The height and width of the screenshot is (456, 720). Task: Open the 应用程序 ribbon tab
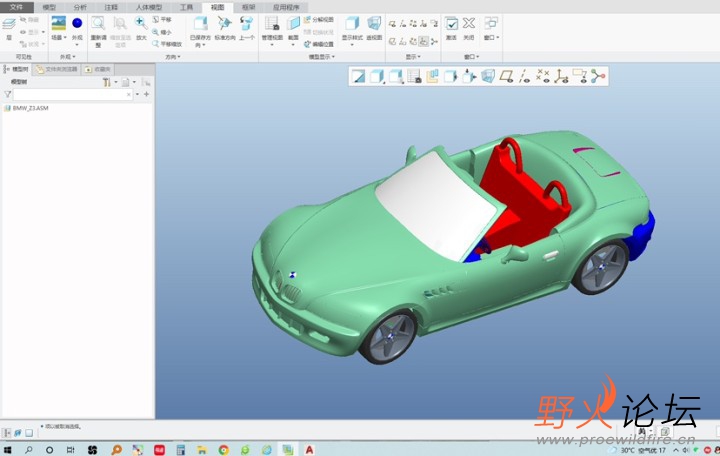pos(286,7)
